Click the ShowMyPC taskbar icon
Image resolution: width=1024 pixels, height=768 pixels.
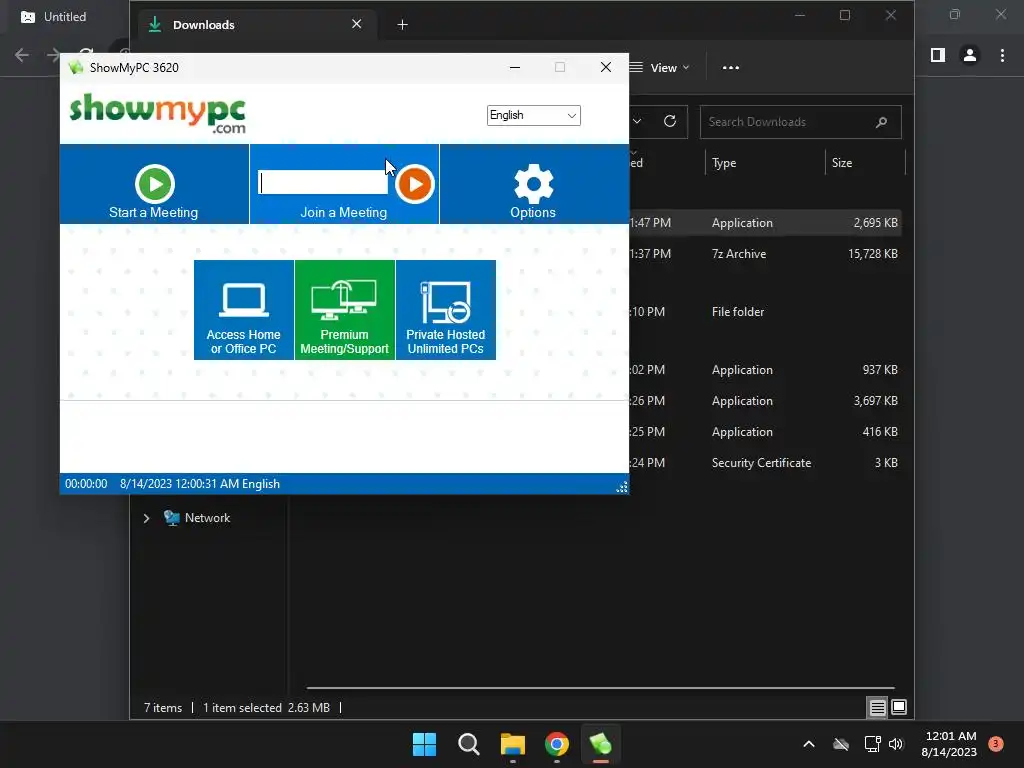601,744
